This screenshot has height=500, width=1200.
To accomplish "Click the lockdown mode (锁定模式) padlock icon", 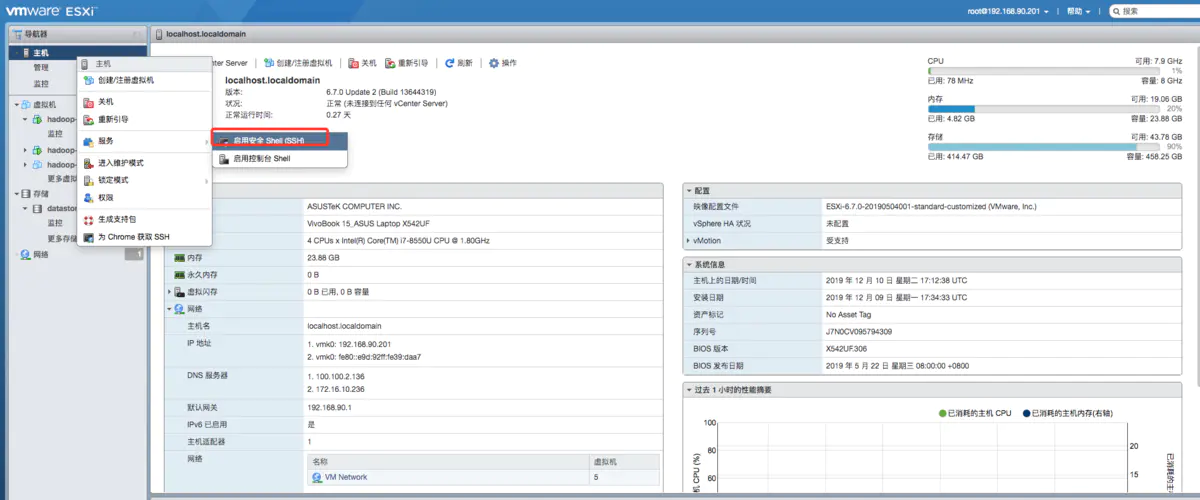I will pos(88,180).
